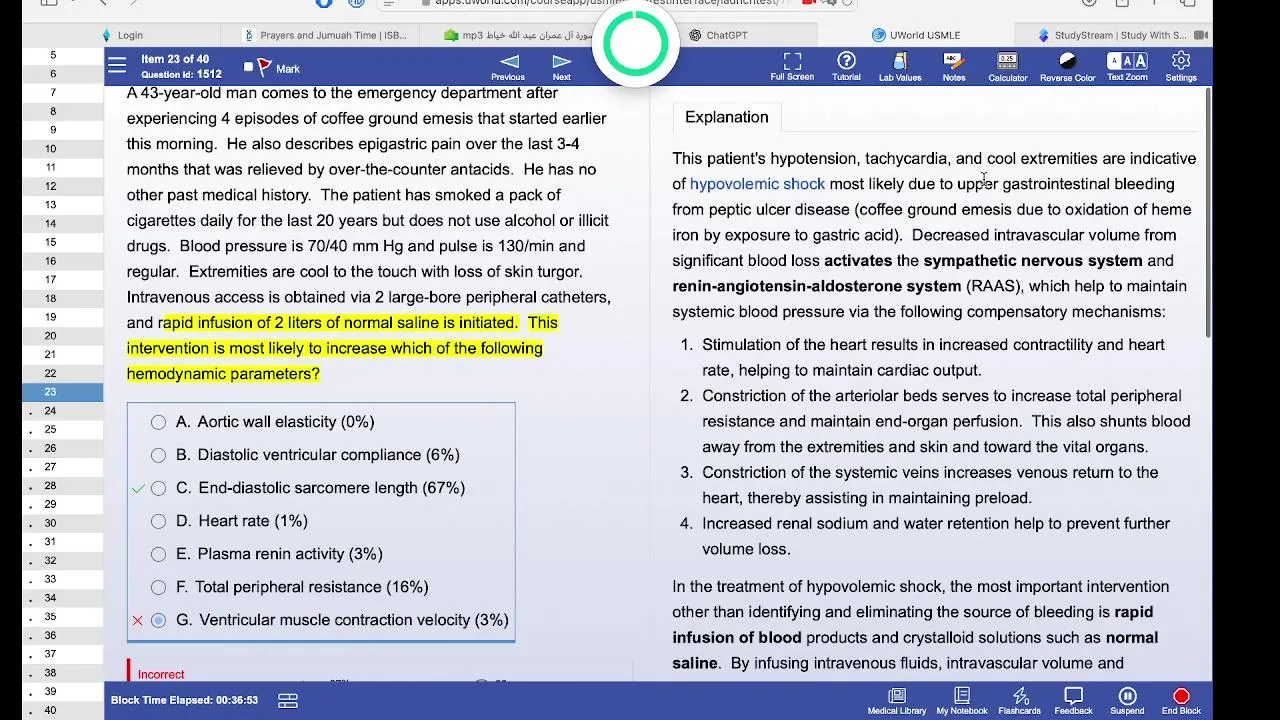This screenshot has width=1280, height=720.
Task: Click the Incorrect result label
Action: pos(161,675)
